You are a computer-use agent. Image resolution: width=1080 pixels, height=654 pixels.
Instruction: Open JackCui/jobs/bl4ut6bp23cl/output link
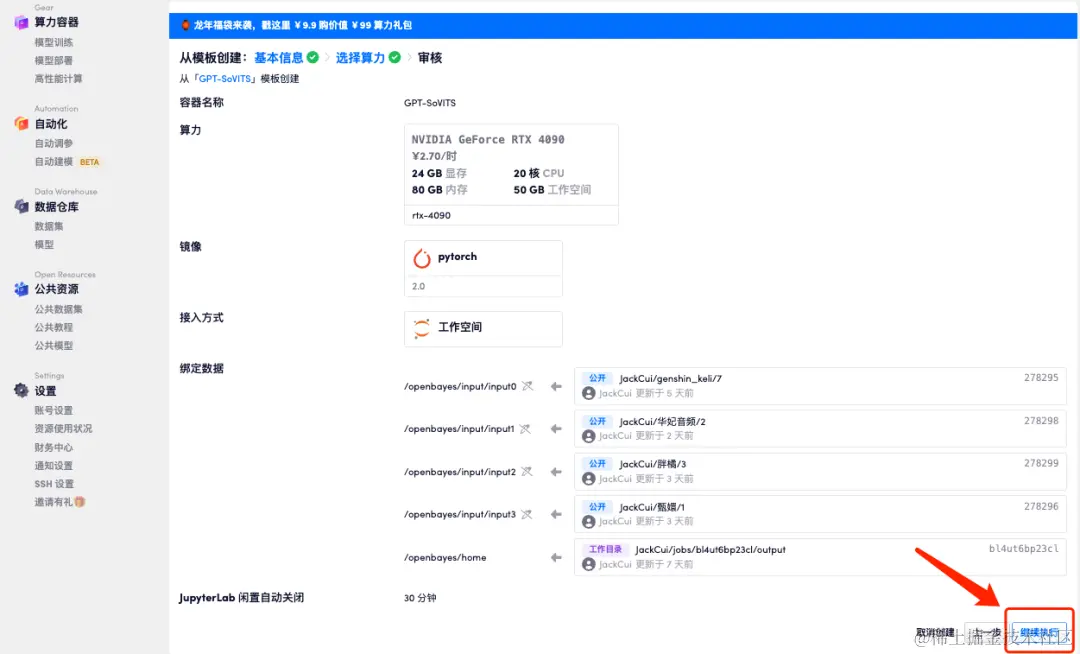click(x=710, y=549)
